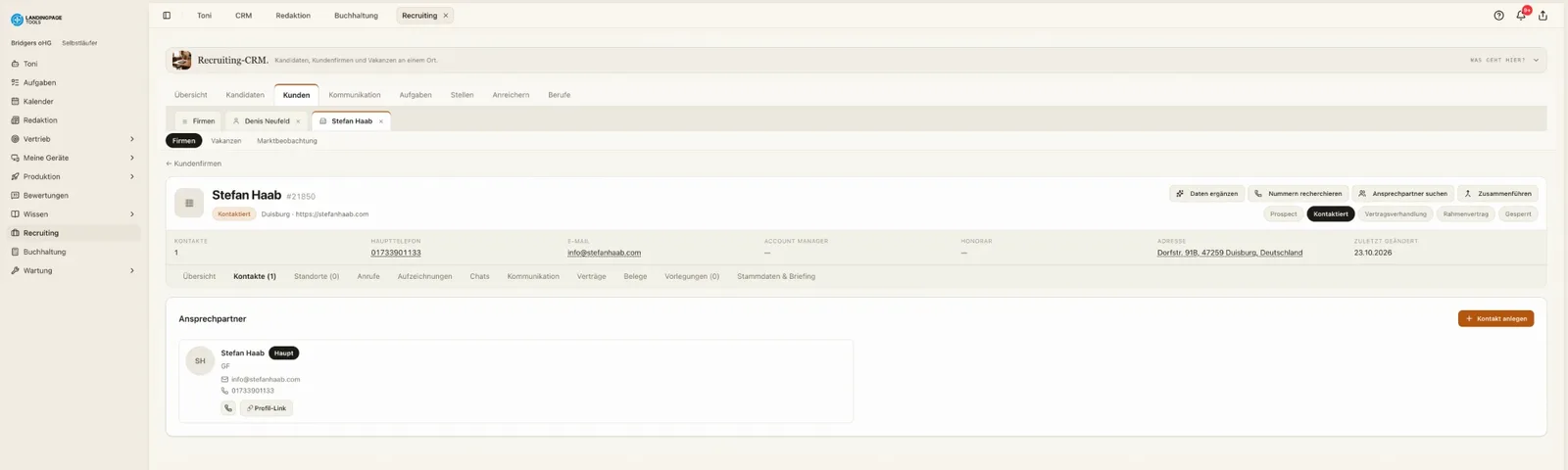The image size is (1568, 470).
Task: Click the Profil-Link button
Action: click(x=267, y=408)
